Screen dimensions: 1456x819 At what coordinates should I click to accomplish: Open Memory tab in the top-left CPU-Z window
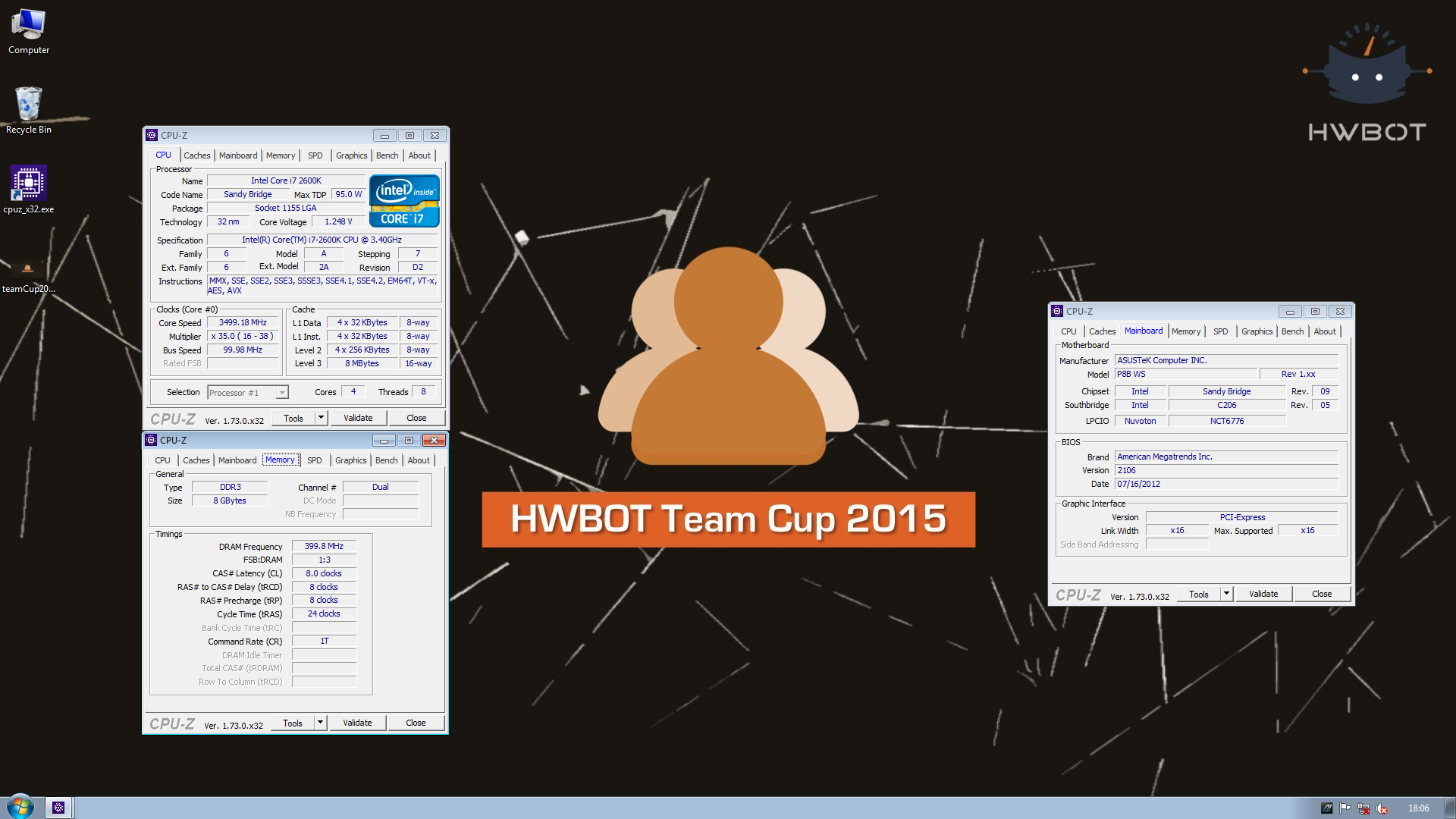(281, 155)
